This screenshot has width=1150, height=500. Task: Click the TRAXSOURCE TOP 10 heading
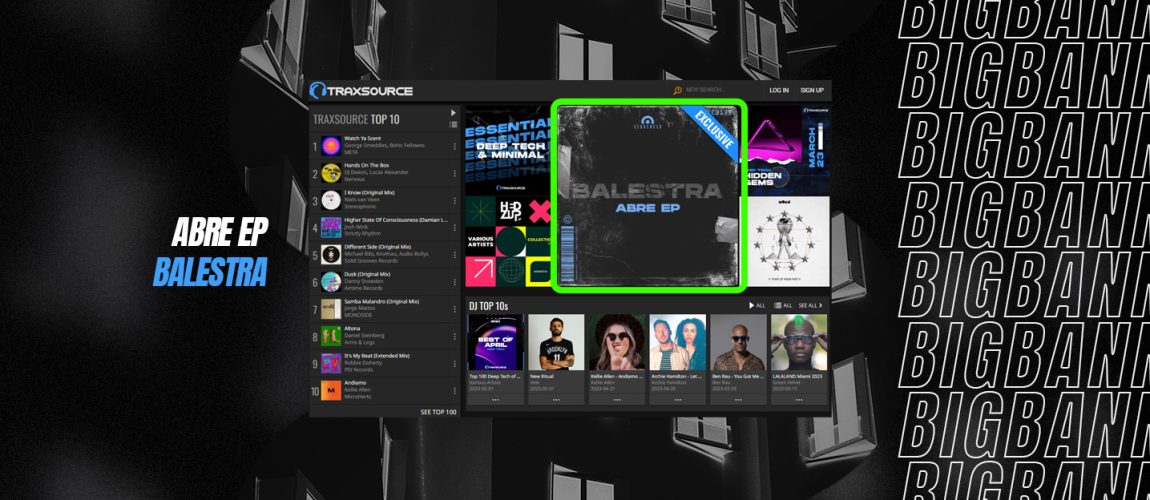click(356, 120)
